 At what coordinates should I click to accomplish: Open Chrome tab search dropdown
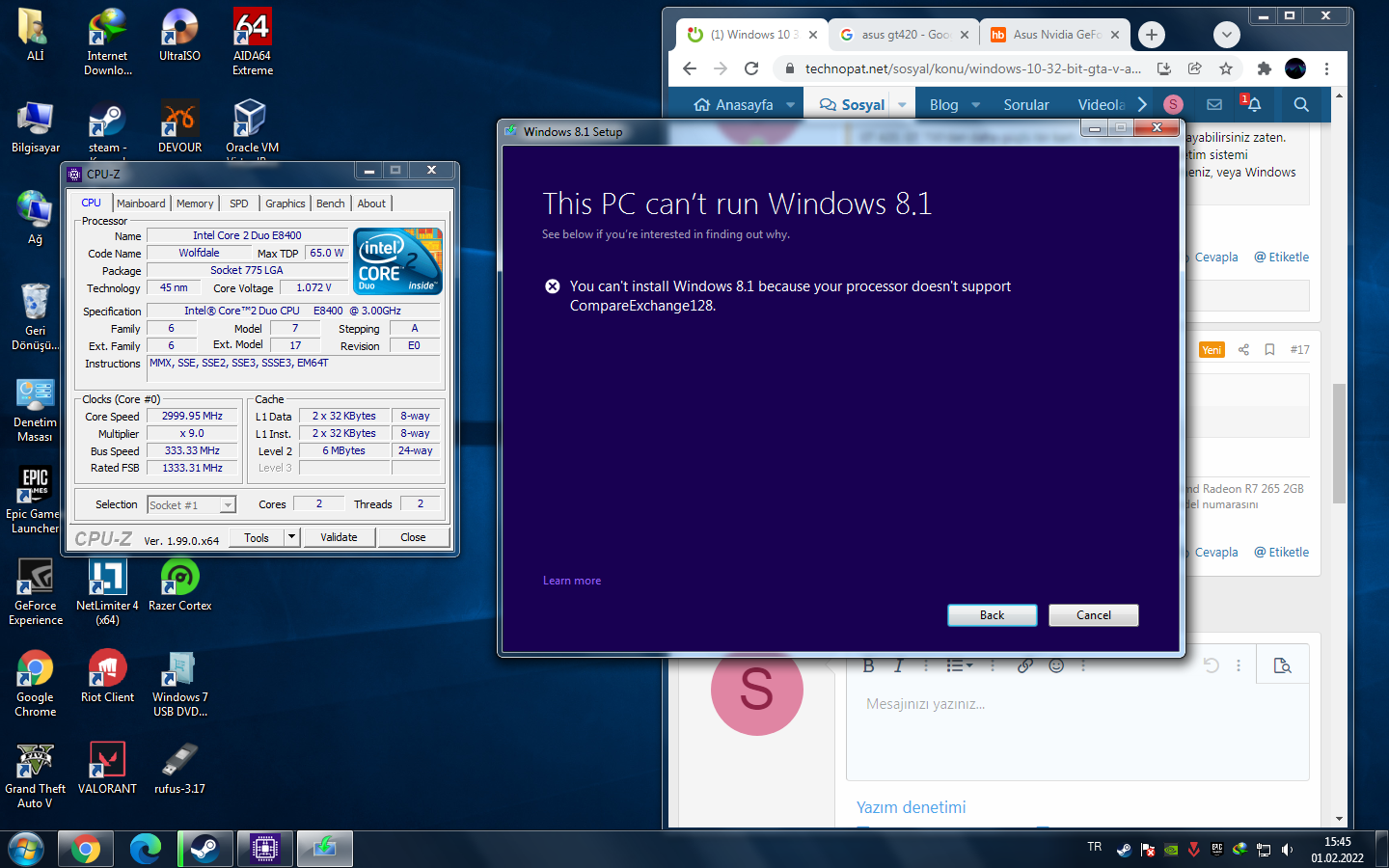[x=1226, y=35]
